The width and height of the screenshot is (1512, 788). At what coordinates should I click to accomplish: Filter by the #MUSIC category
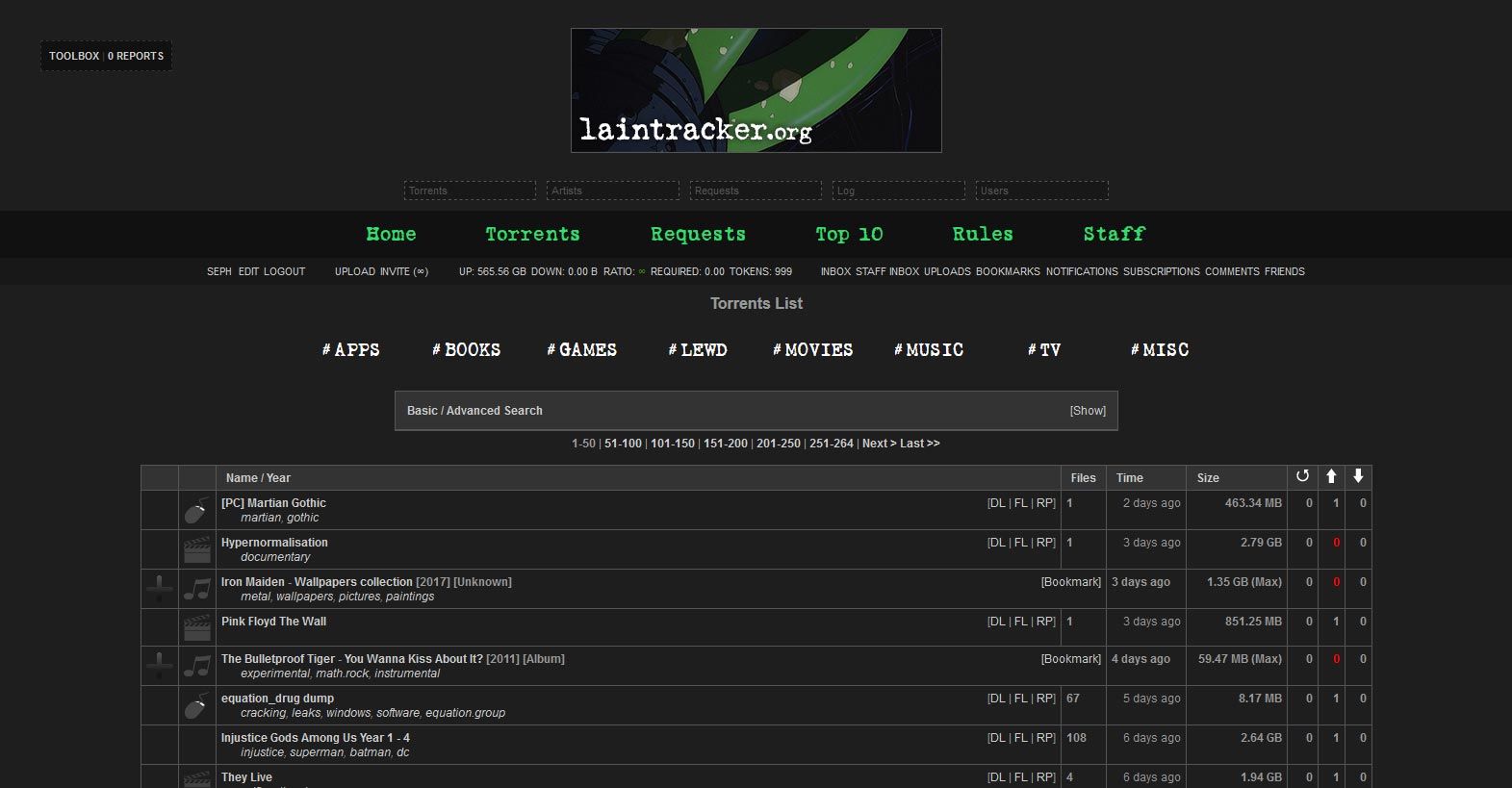point(929,350)
